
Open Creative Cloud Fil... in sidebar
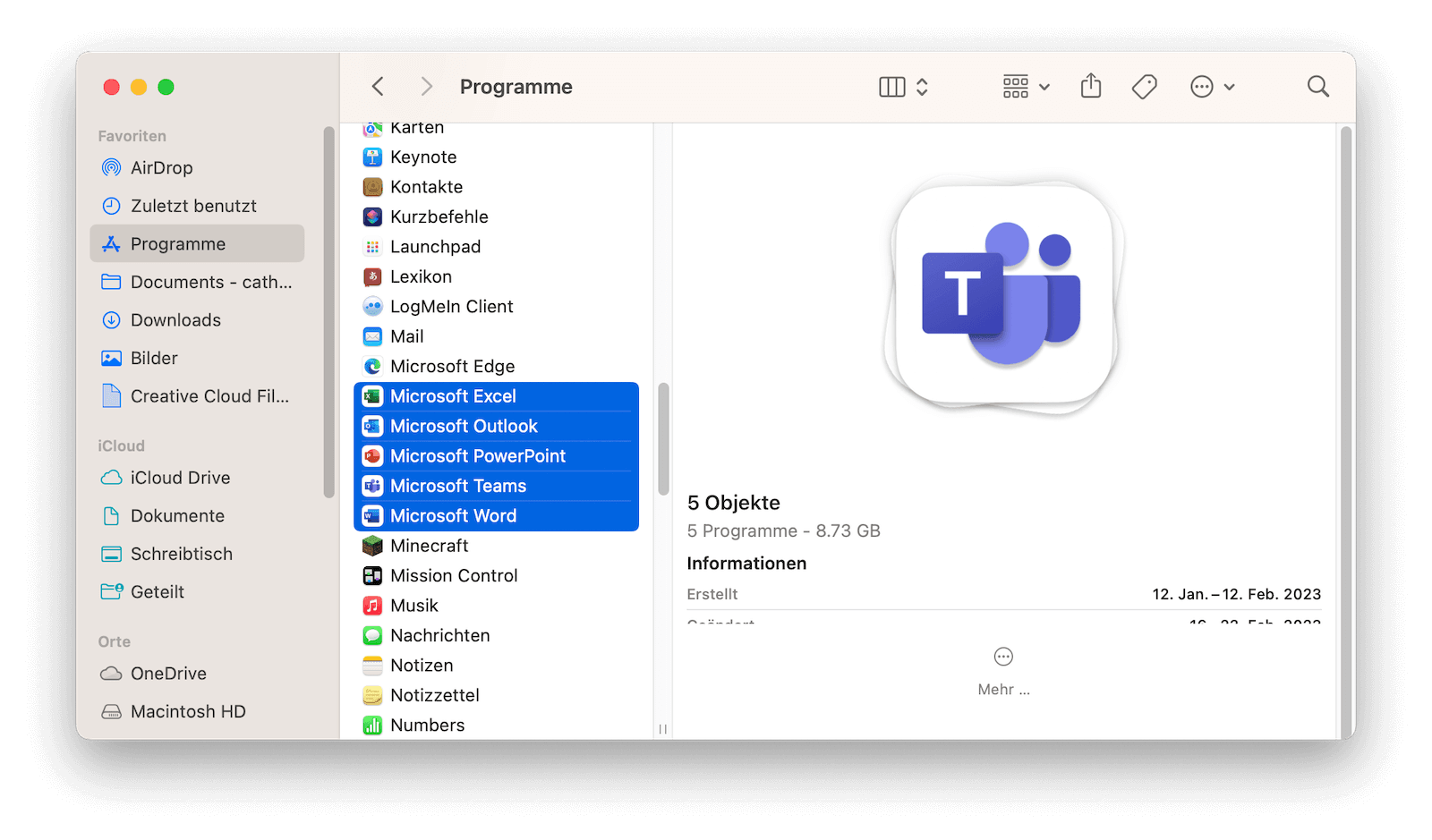(197, 396)
